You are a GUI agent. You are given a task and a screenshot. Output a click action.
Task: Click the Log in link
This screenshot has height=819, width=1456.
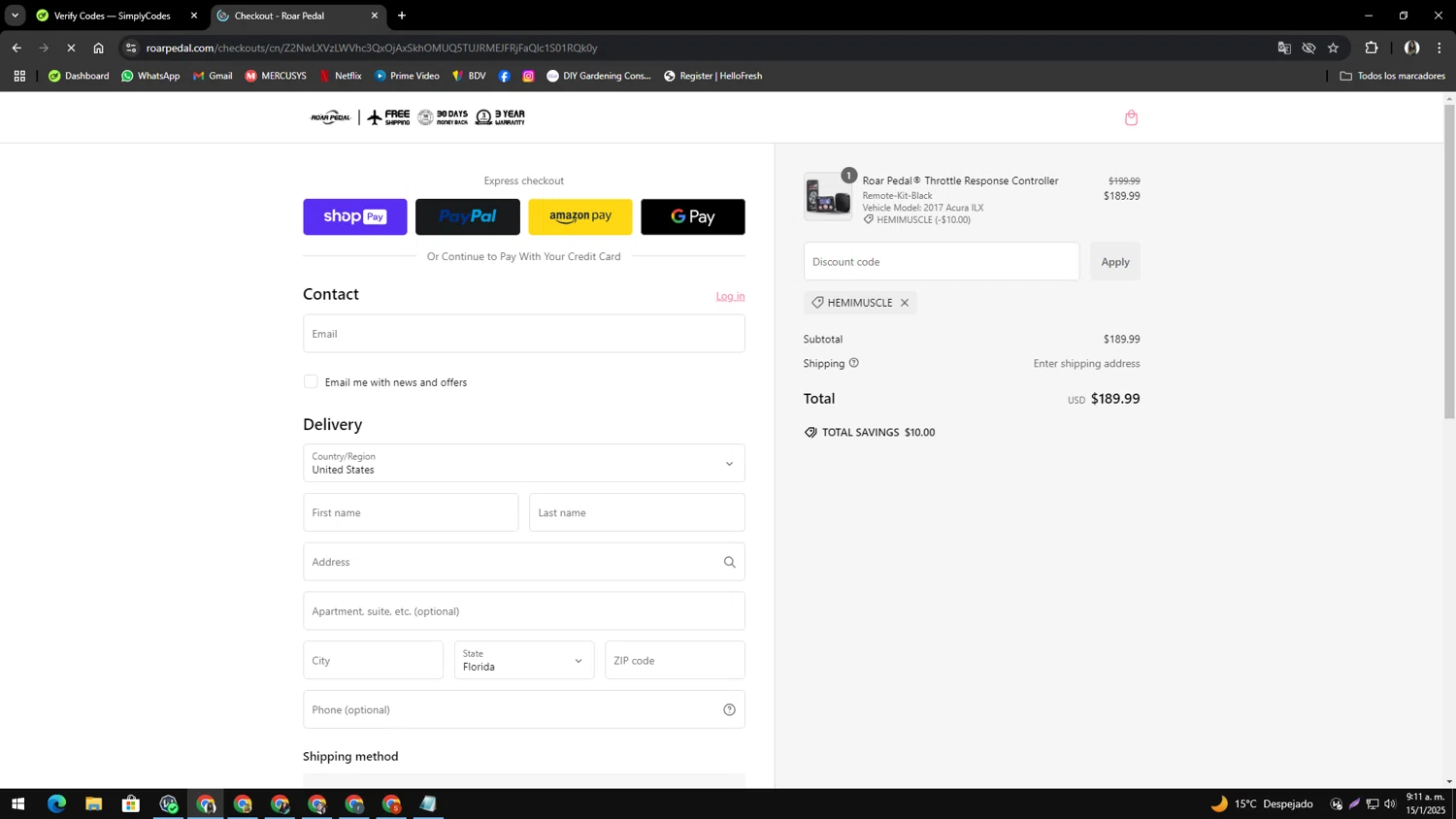click(x=730, y=296)
